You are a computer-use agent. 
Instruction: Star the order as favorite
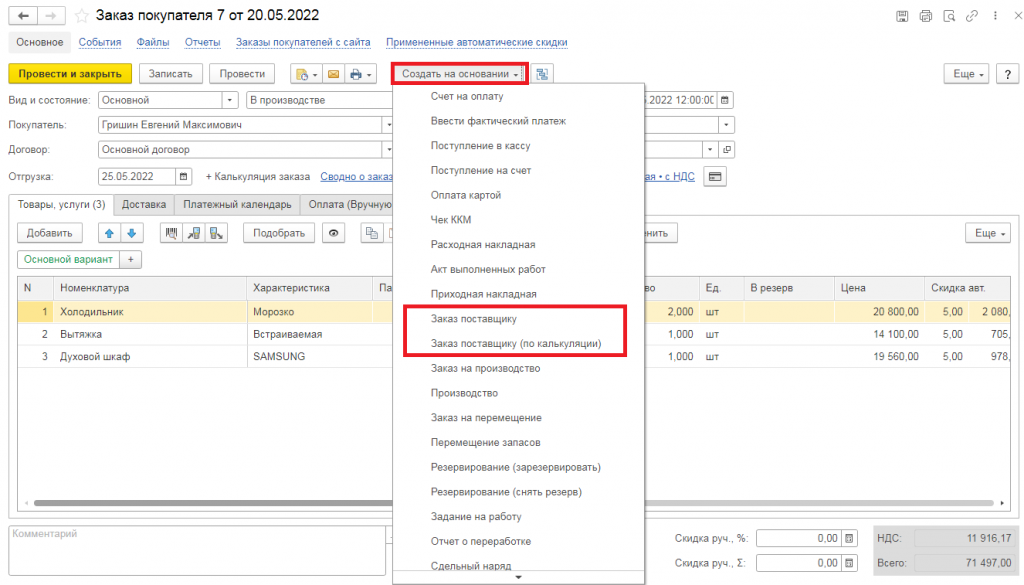[82, 16]
